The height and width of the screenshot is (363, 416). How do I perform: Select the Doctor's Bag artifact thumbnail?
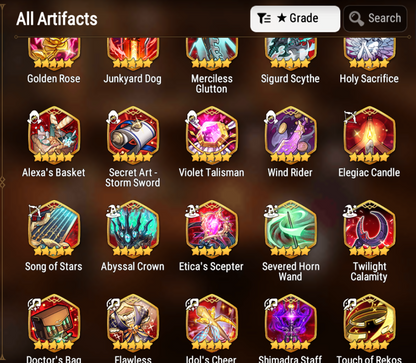coord(54,323)
